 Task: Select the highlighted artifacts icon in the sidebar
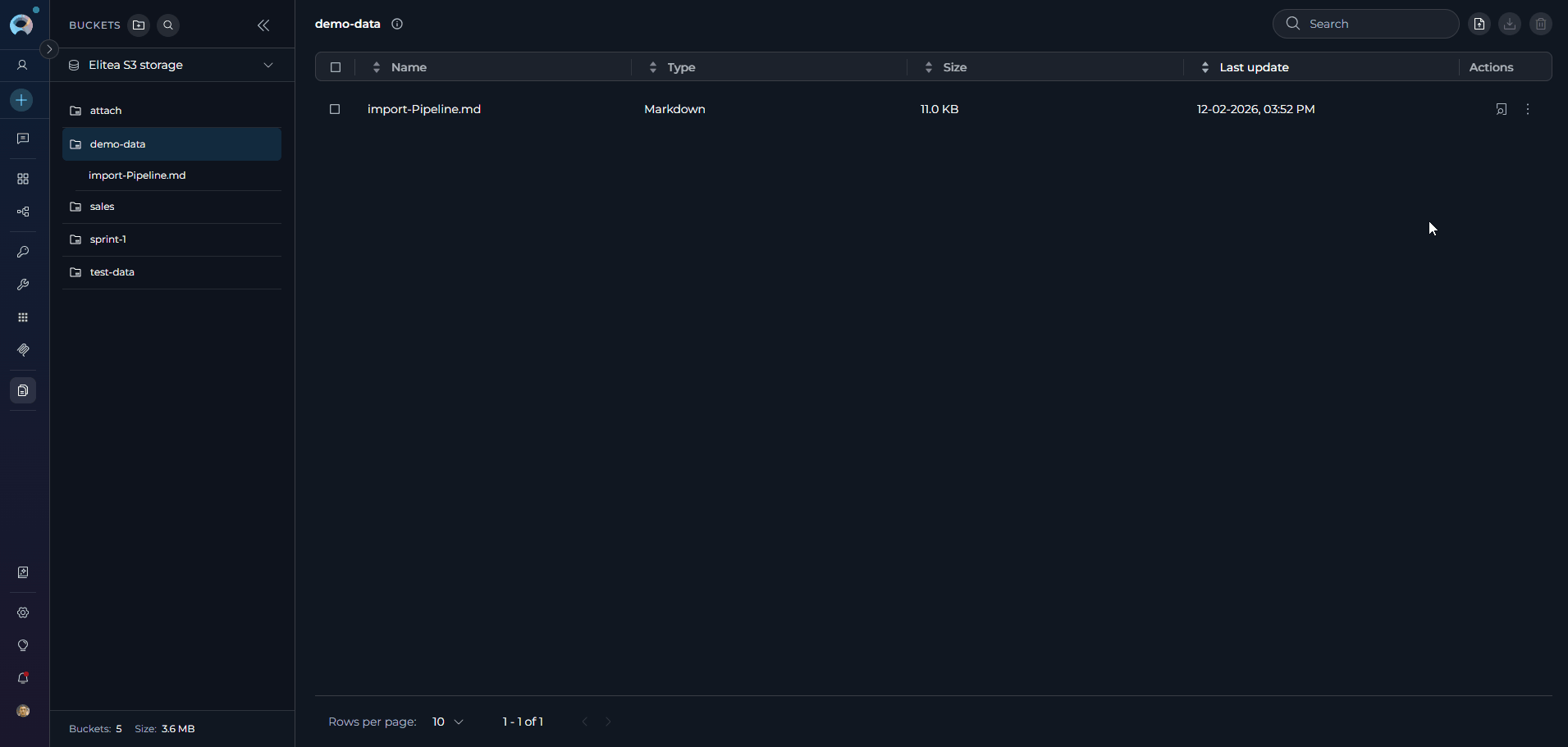pos(23,390)
